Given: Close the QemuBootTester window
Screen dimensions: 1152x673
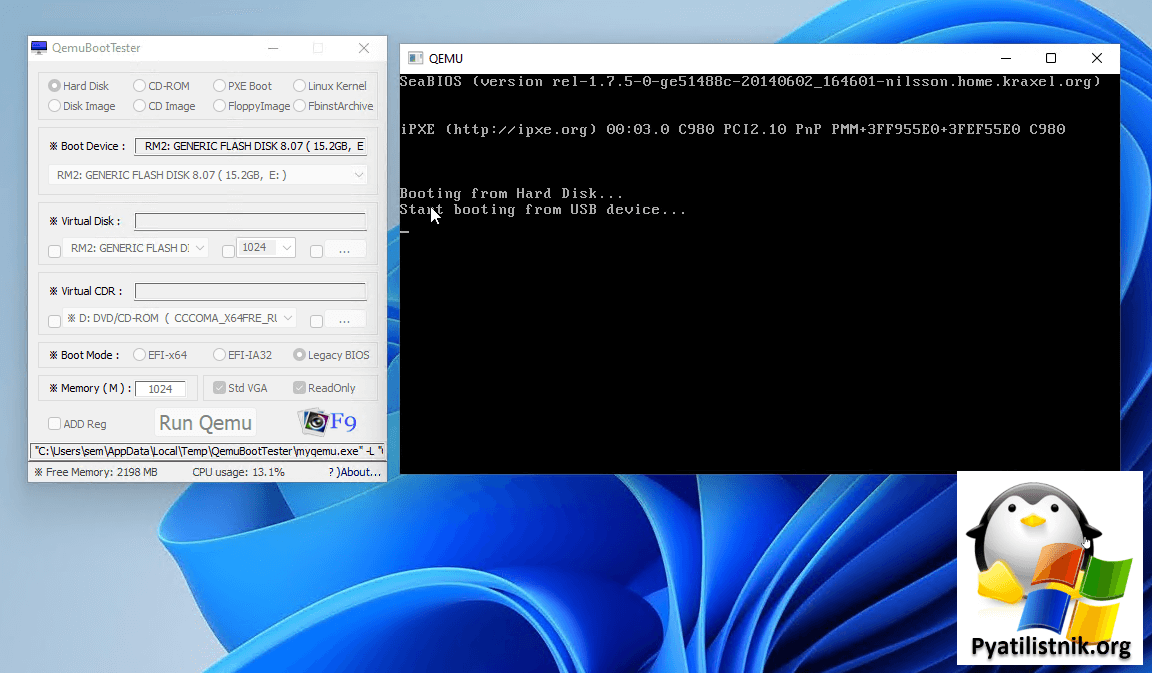Looking at the screenshot, I should point(363,48).
